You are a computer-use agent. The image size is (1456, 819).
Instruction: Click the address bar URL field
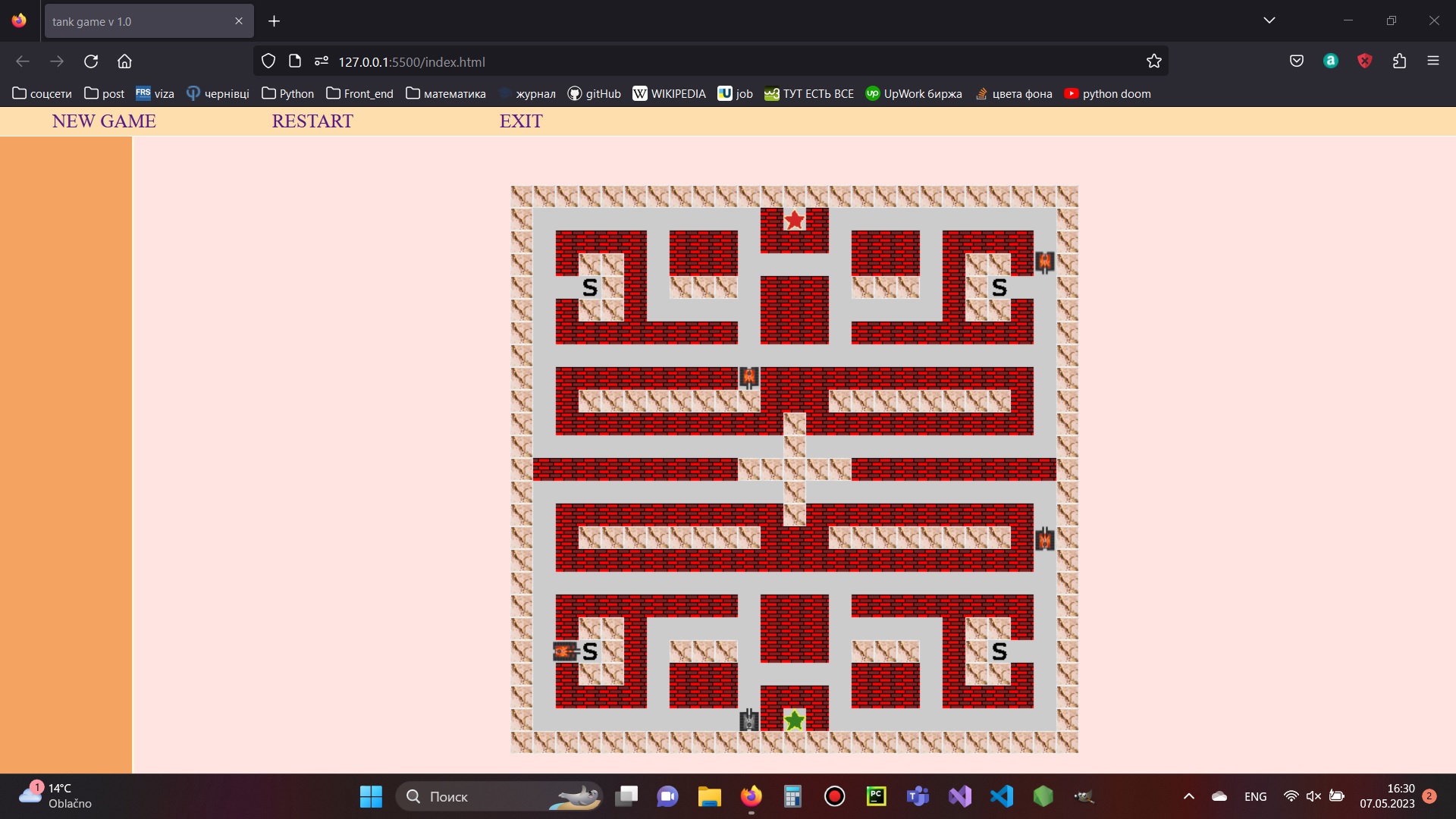(682, 61)
